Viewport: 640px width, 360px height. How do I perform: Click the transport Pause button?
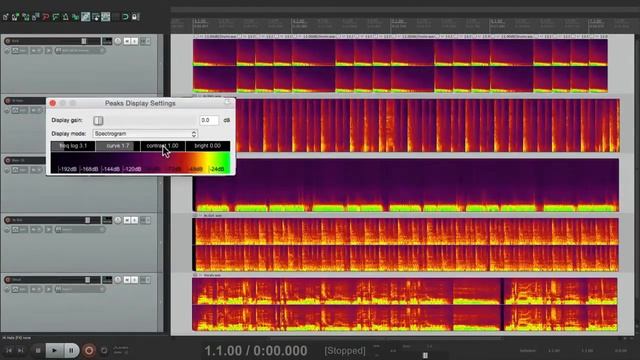pyautogui.click(x=71, y=350)
